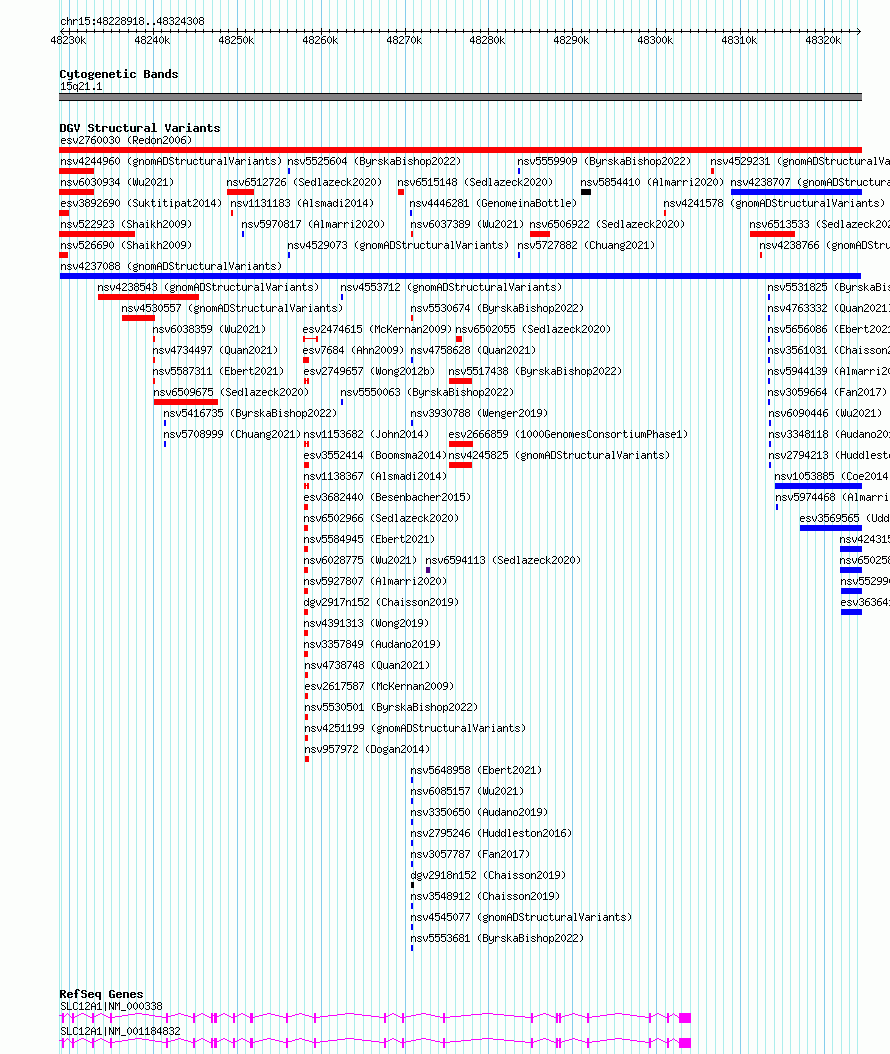Screen dimensions: 890x1054
Task: Open nsv4238543 gnomAD variant label
Action: pos(208,287)
